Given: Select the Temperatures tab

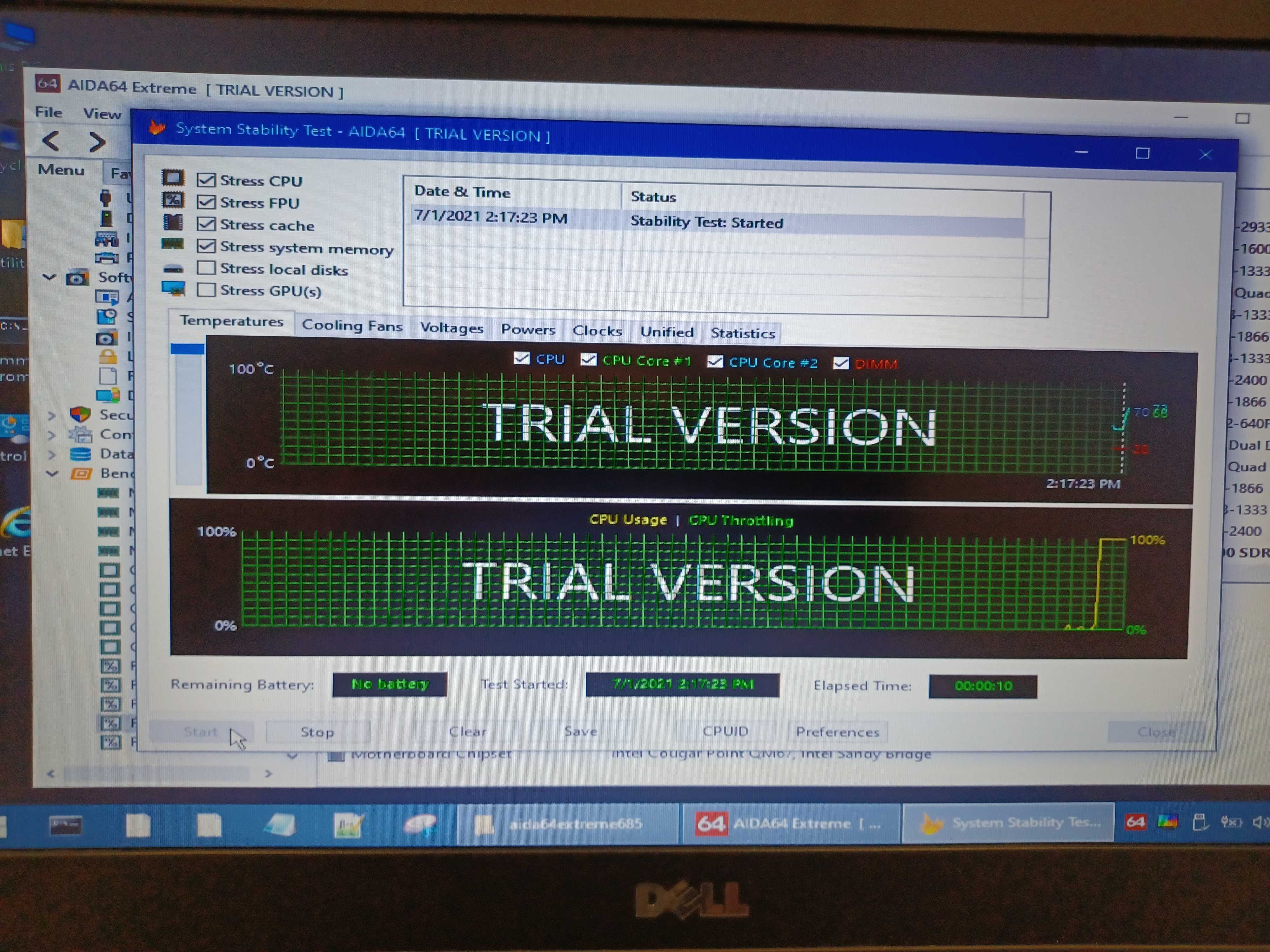Looking at the screenshot, I should pyautogui.click(x=231, y=321).
